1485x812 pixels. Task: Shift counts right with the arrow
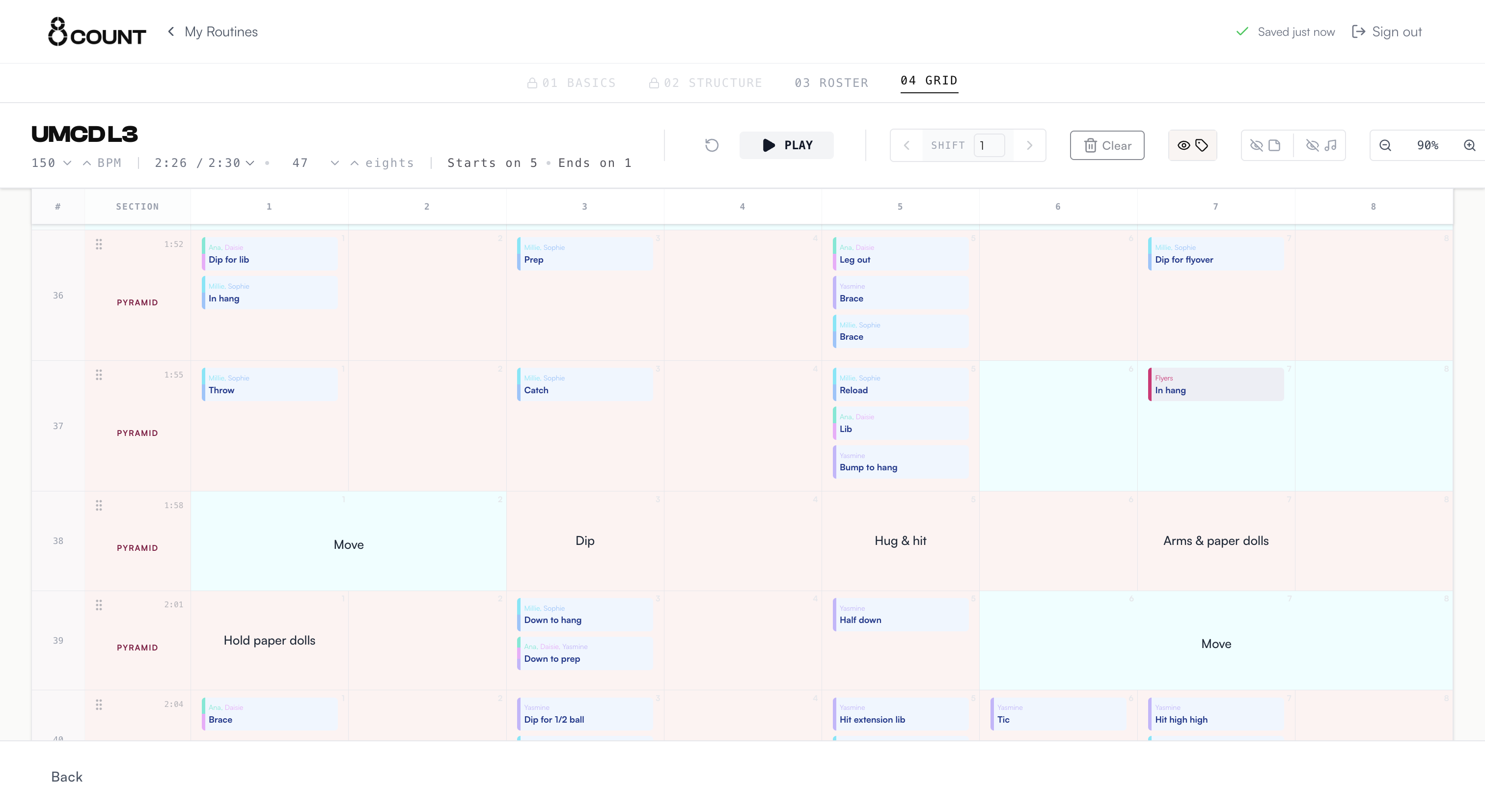(x=1029, y=145)
